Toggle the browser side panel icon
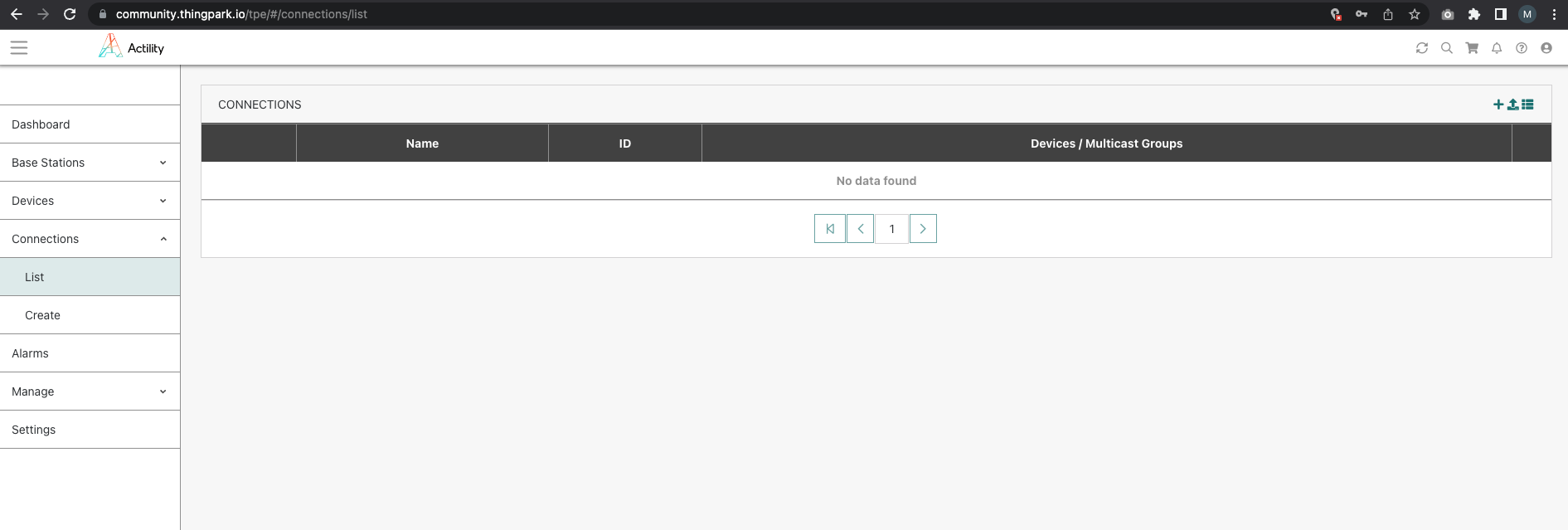 (x=1501, y=14)
